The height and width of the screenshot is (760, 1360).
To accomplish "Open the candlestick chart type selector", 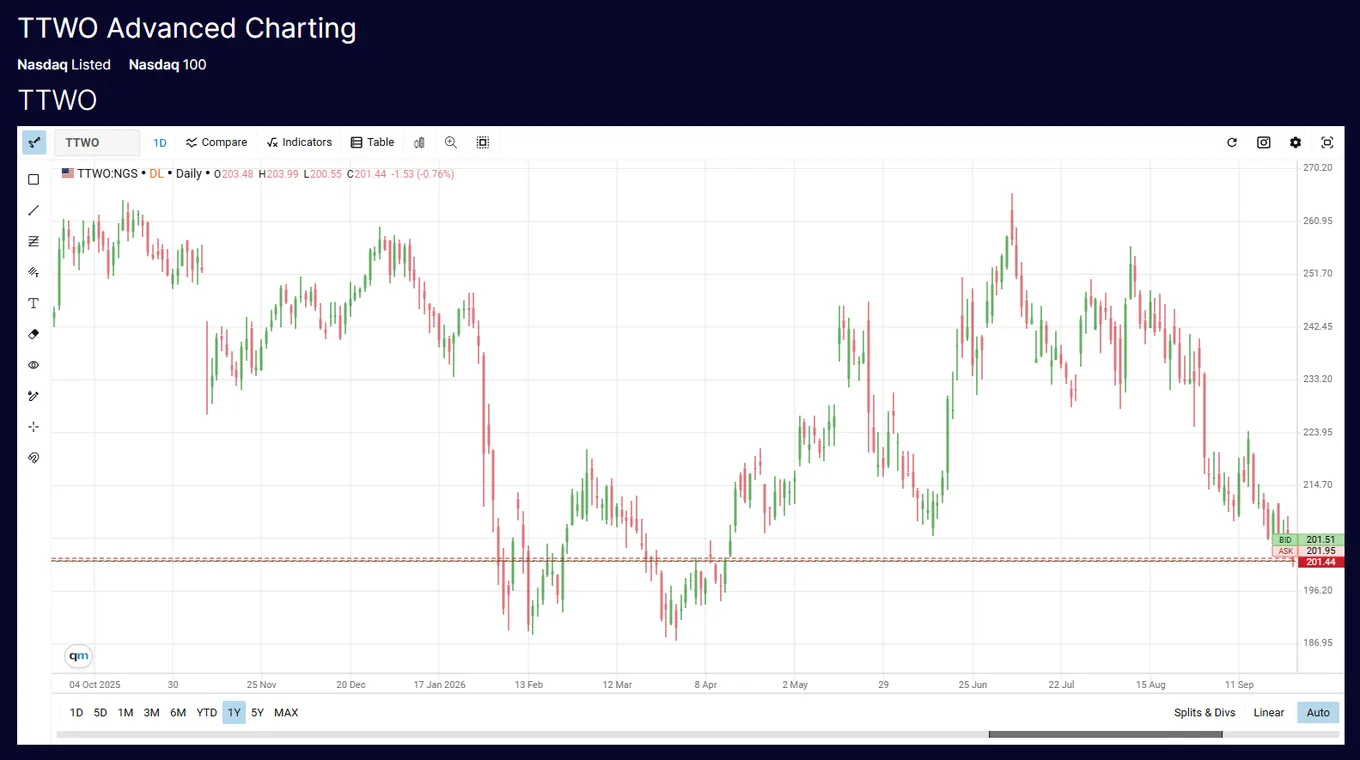I will point(420,142).
